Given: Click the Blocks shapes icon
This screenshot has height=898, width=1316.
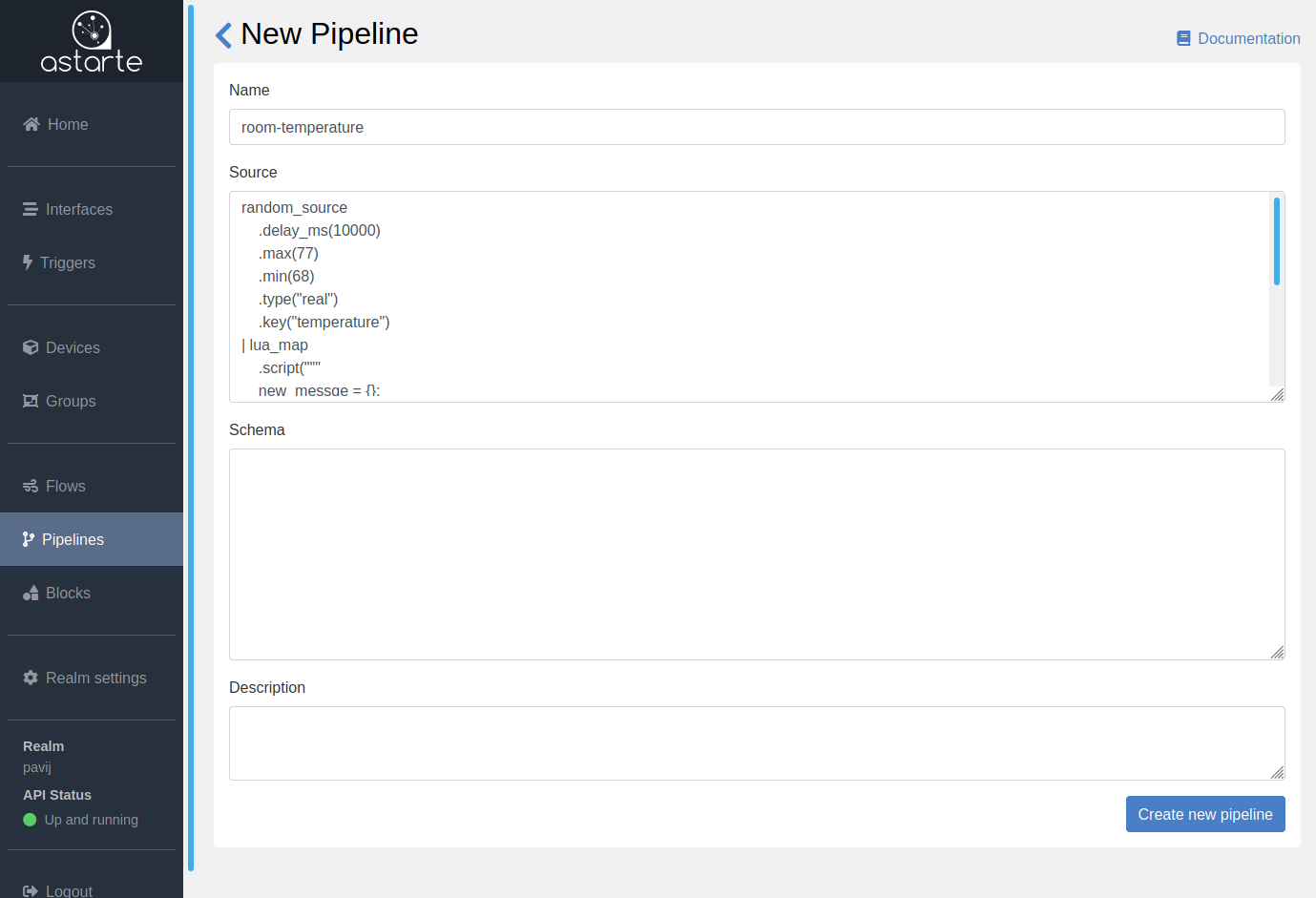Looking at the screenshot, I should (x=31, y=593).
